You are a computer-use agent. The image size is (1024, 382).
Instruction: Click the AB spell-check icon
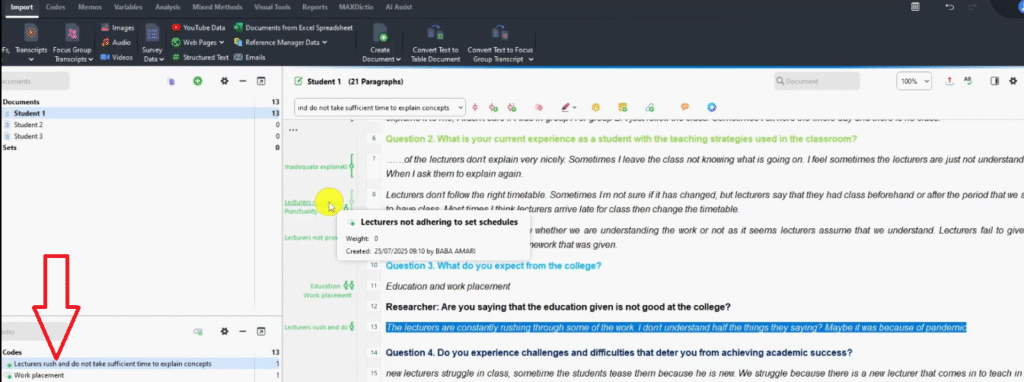[968, 81]
